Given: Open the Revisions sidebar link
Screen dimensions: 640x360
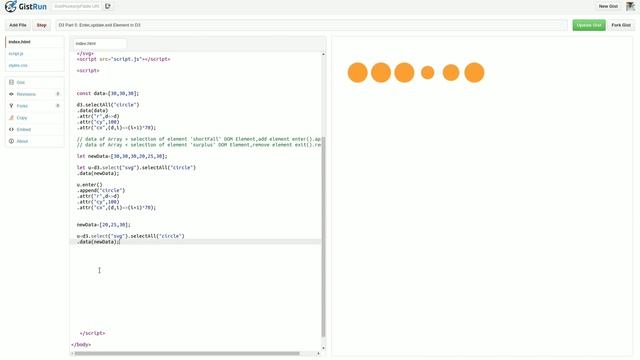Looking at the screenshot, I should (x=26, y=94).
